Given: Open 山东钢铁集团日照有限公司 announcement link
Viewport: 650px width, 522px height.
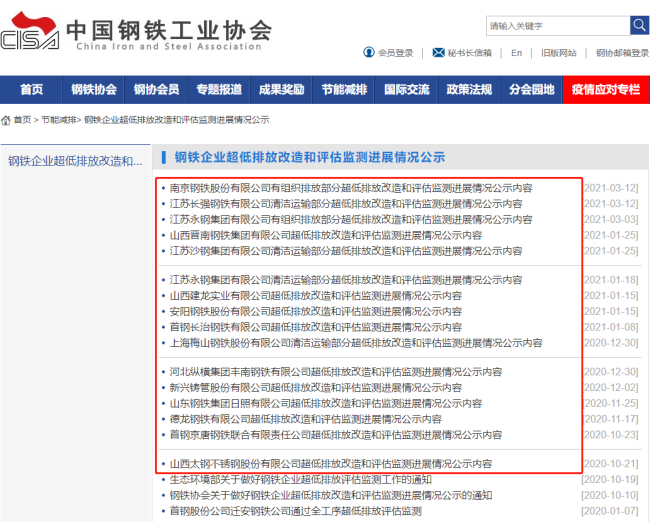Looking at the screenshot, I should pyautogui.click(x=326, y=403).
